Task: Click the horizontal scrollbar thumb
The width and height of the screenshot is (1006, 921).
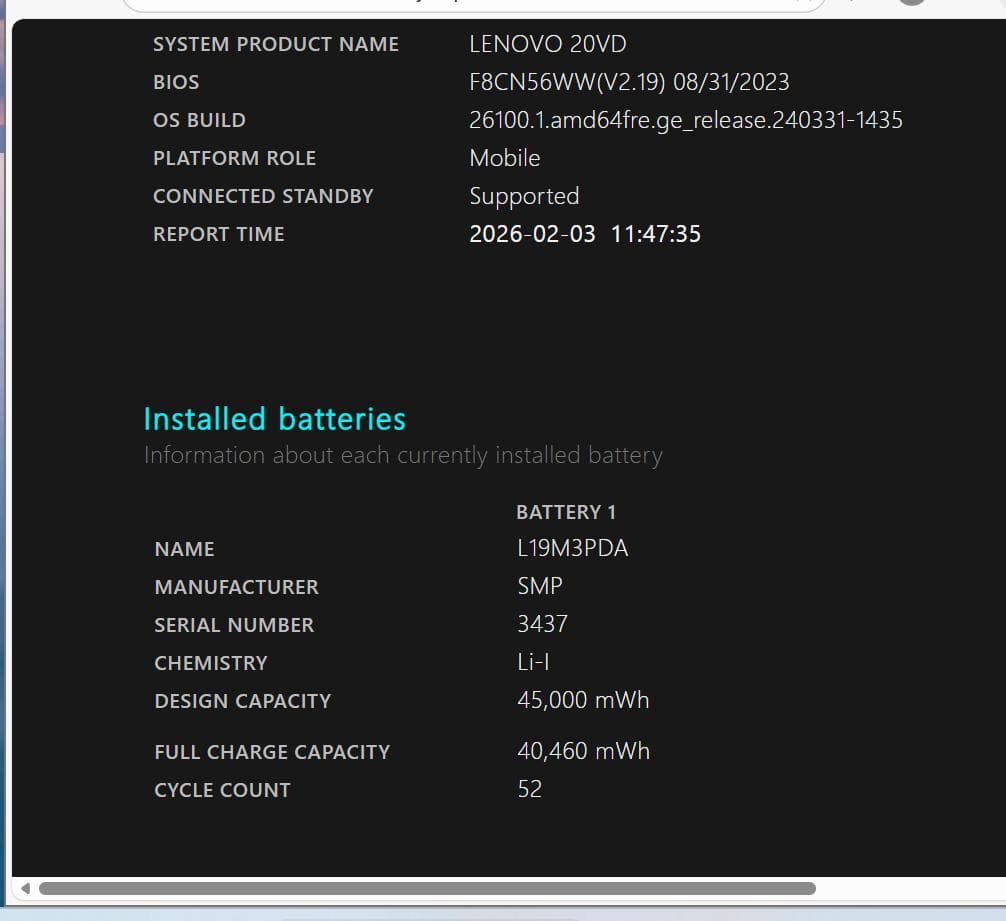Action: pos(427,888)
